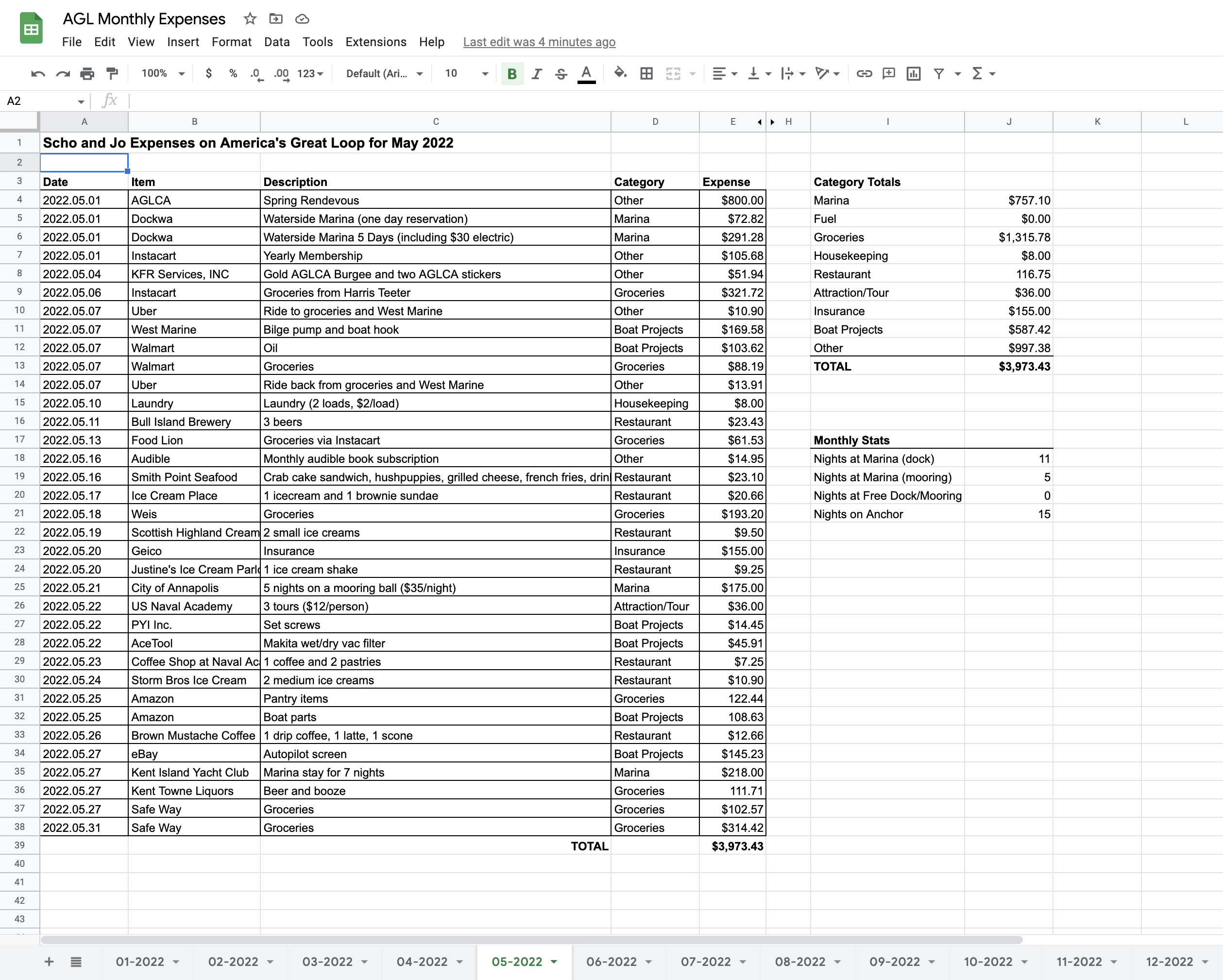Click the insert link icon
This screenshot has height=980, width=1223.
click(x=864, y=74)
